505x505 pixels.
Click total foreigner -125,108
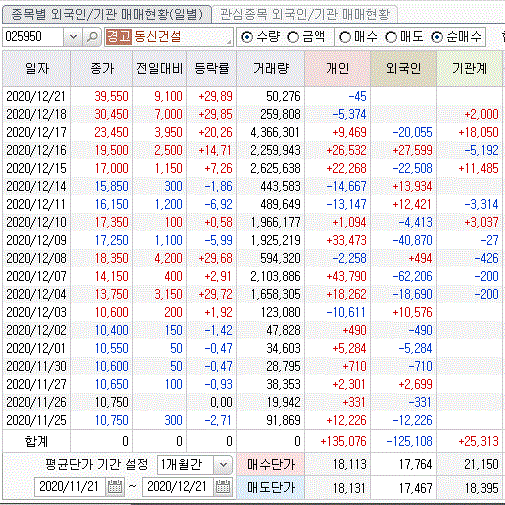point(409,442)
